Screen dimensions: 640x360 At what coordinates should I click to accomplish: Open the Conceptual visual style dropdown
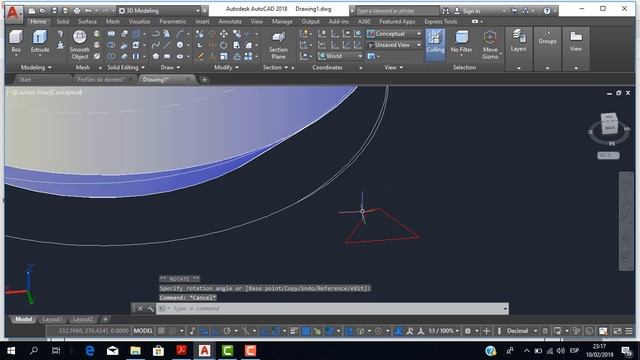click(x=394, y=34)
